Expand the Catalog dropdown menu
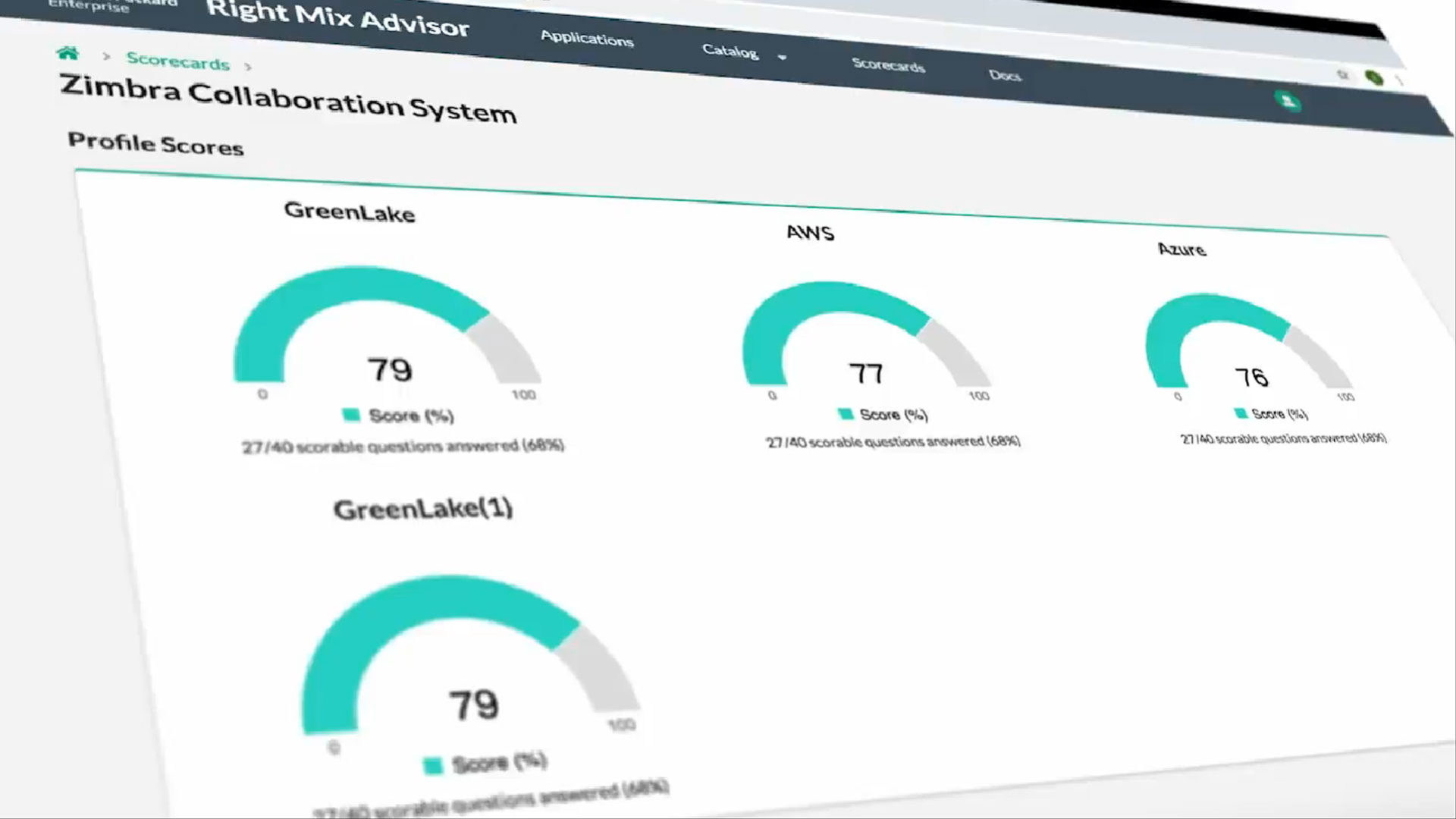Screen dimensions: 1456x819 [744, 52]
